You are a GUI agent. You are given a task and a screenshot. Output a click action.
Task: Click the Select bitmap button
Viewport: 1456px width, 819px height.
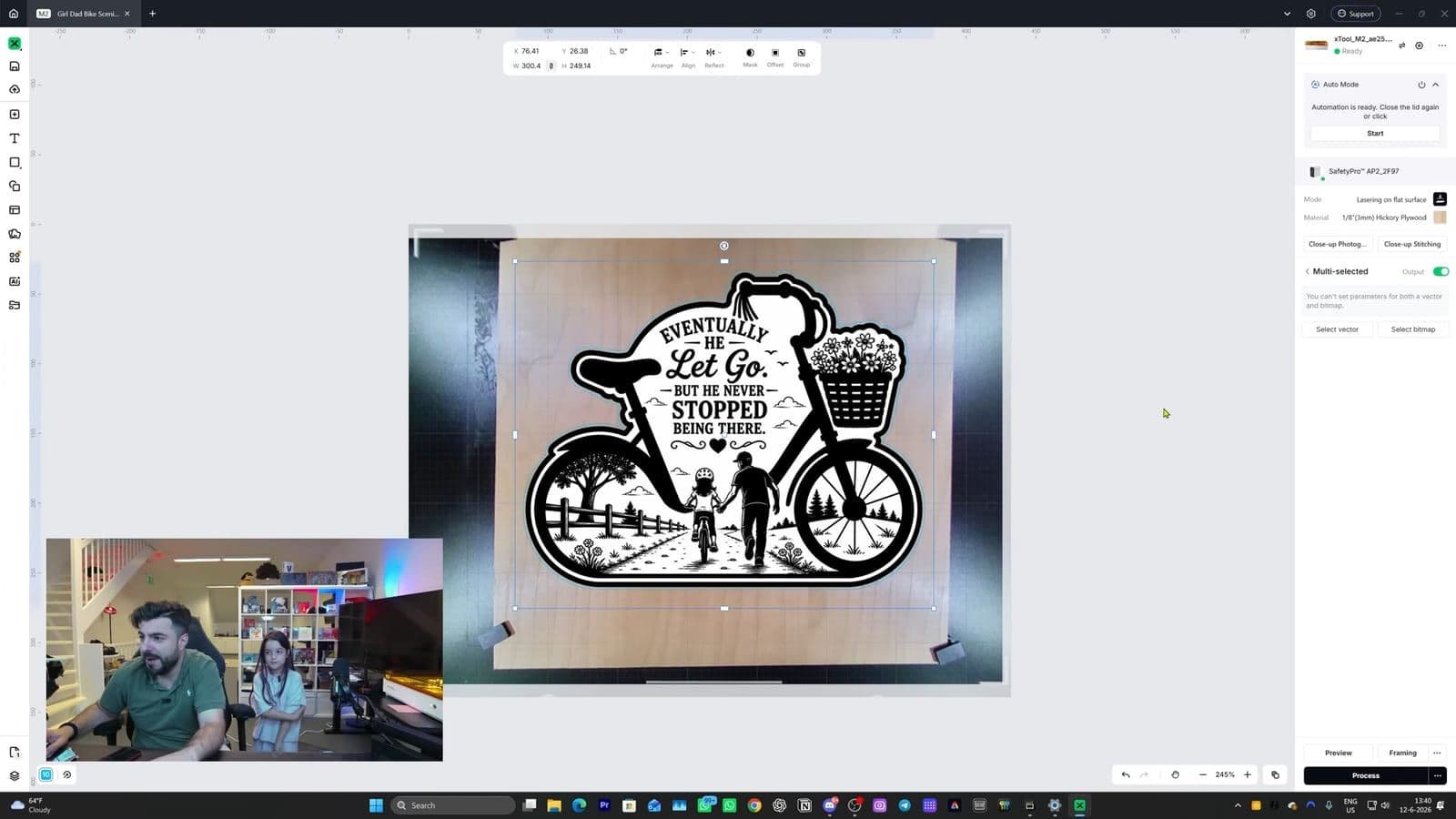click(x=1412, y=329)
